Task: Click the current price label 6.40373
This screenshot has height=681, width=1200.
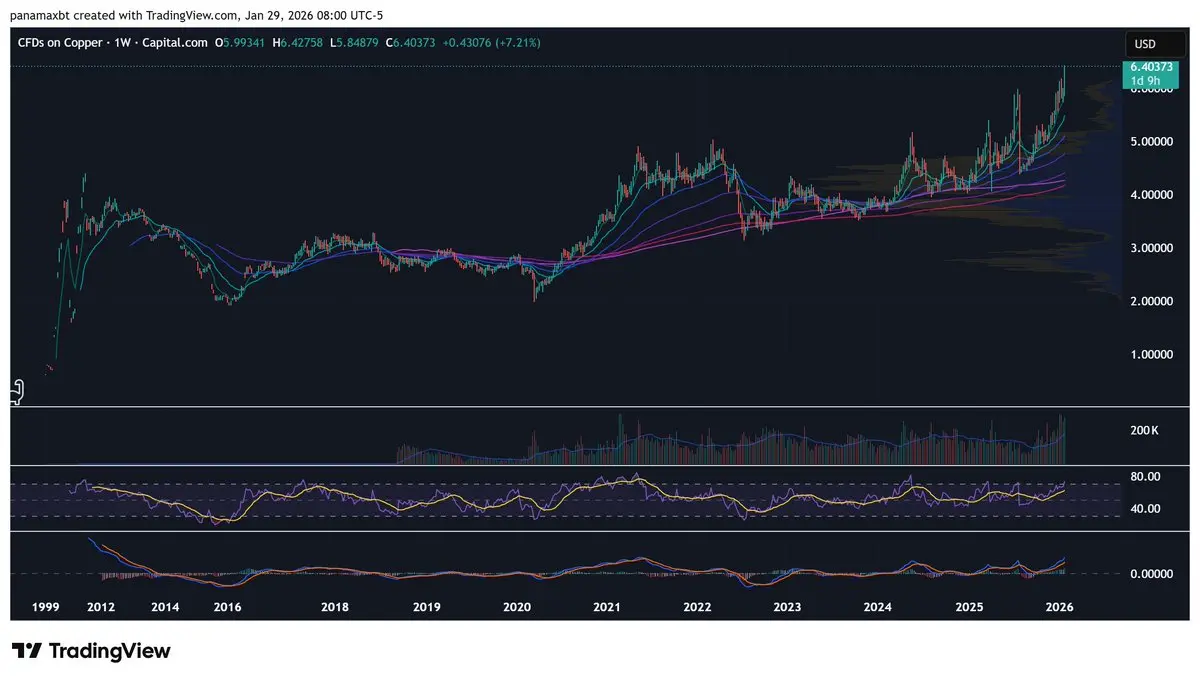Action: point(1151,66)
